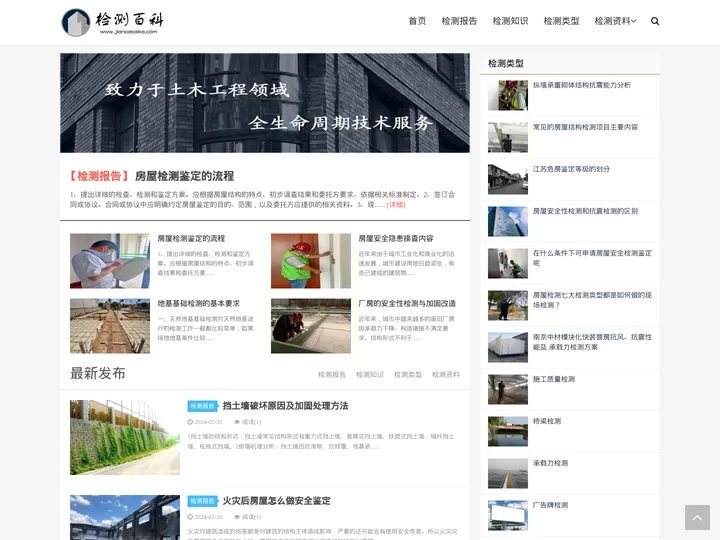Select 检测类型 tab in 最新发布
The width and height of the screenshot is (720, 540).
(408, 375)
